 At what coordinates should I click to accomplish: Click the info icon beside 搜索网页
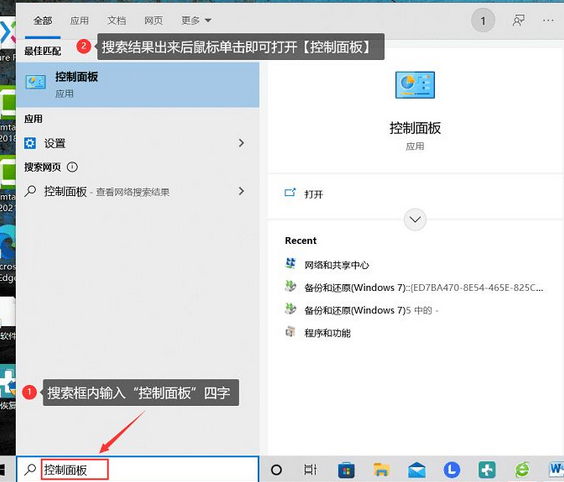coord(72,167)
